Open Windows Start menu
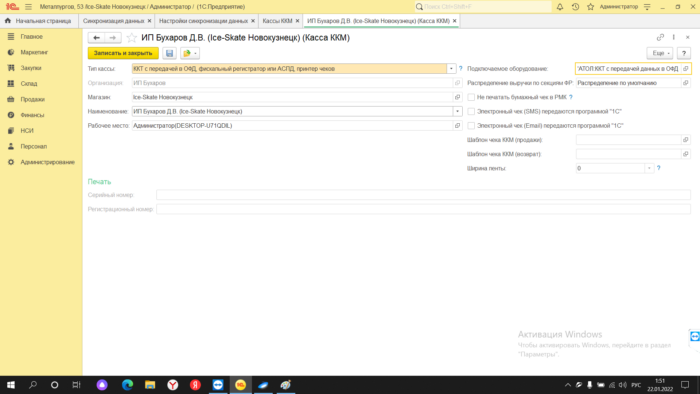The height and width of the screenshot is (394, 700). pos(11,385)
